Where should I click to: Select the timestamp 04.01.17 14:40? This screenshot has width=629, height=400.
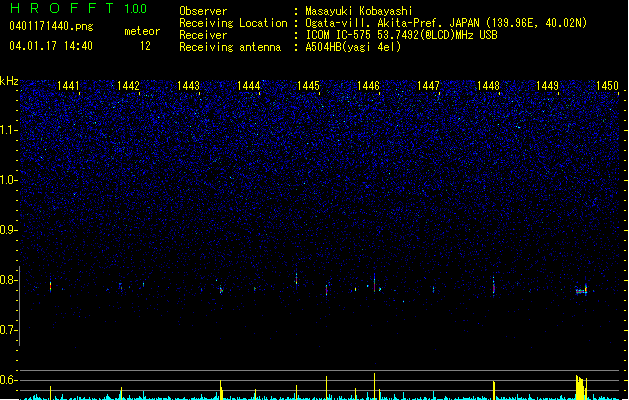click(51, 45)
